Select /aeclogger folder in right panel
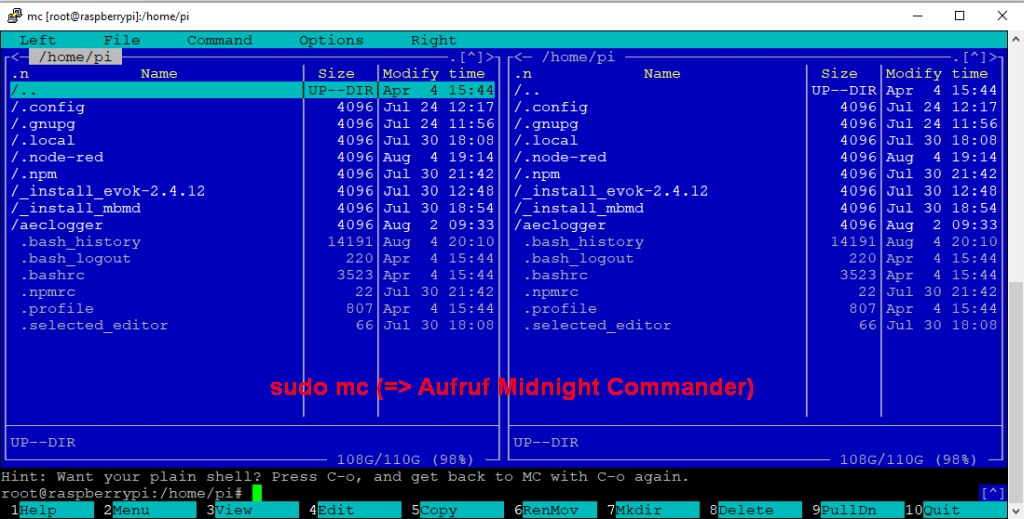The width and height of the screenshot is (1024, 519). pyautogui.click(x=756, y=225)
